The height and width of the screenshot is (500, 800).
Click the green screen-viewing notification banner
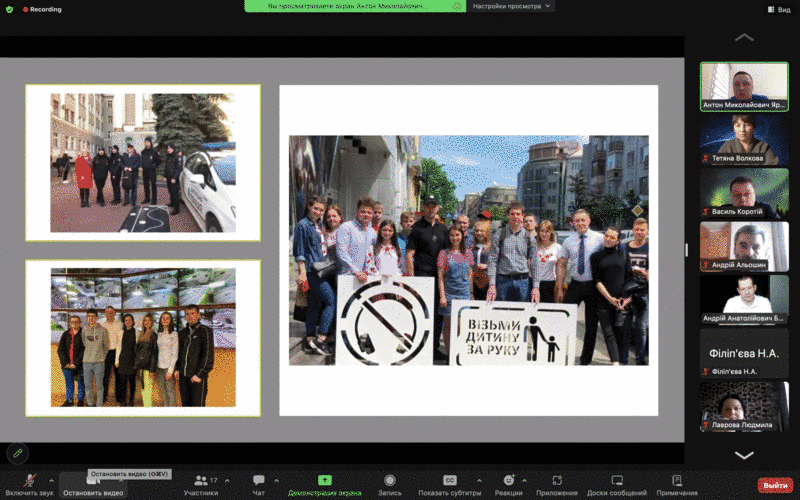tap(355, 6)
